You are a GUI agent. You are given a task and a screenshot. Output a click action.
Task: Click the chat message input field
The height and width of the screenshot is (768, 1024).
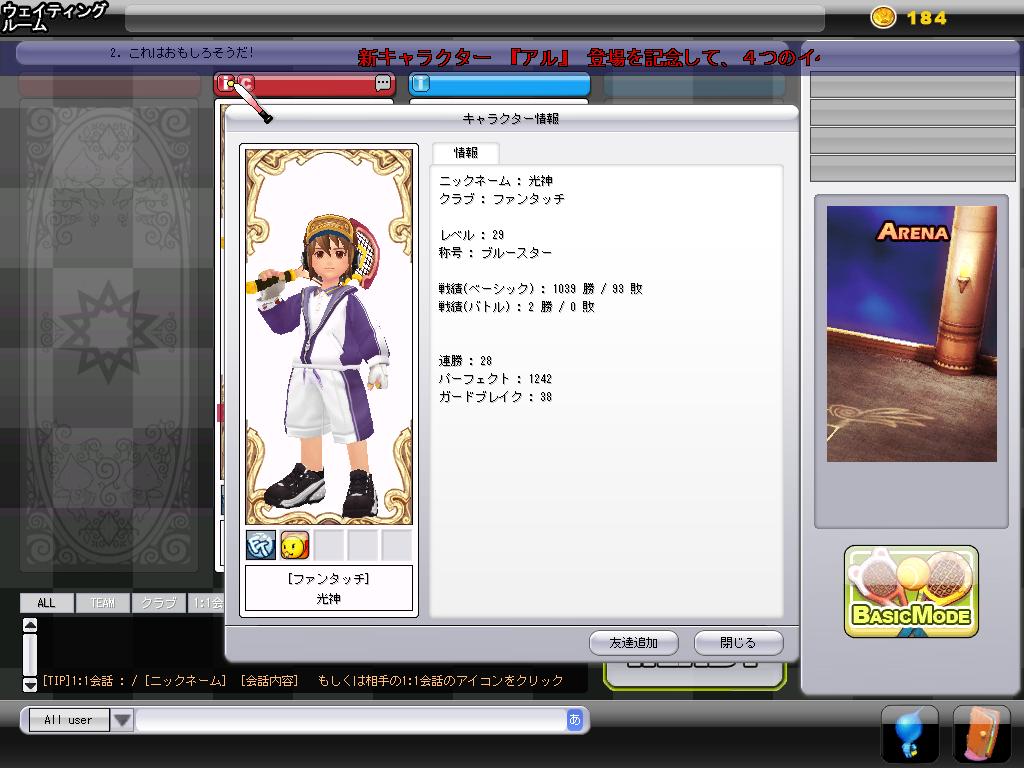[x=350, y=720]
